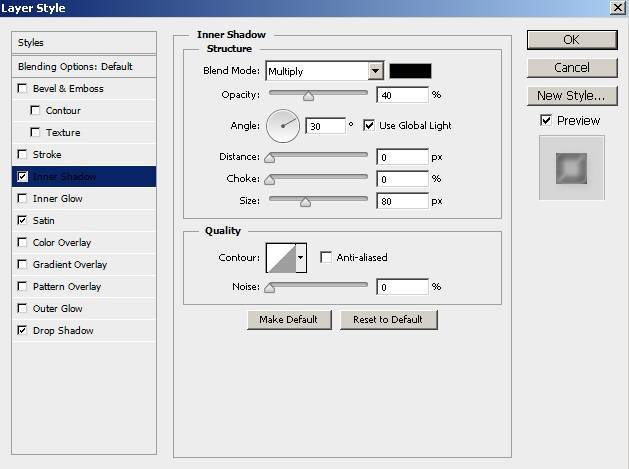Click the Cancel button

click(572, 67)
